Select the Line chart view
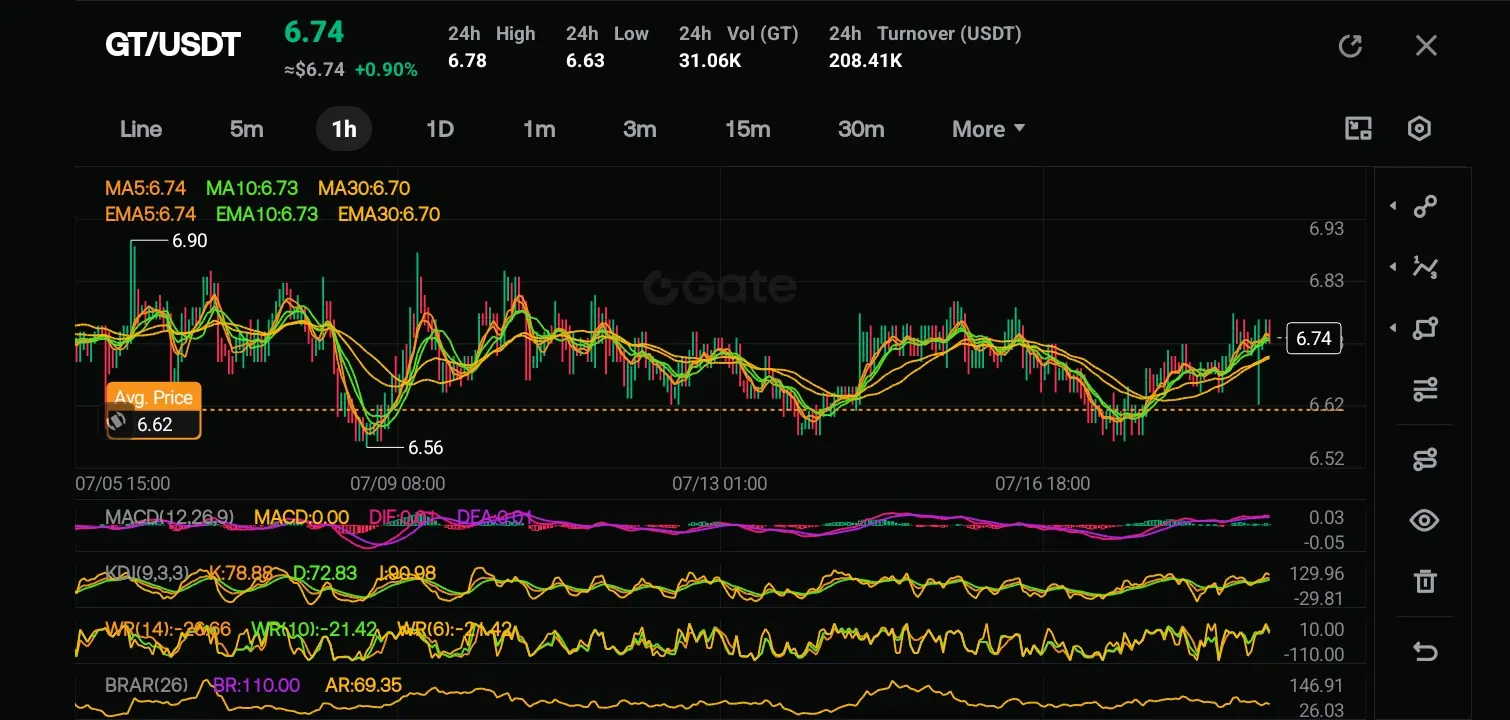This screenshot has width=1510, height=720. pos(141,129)
